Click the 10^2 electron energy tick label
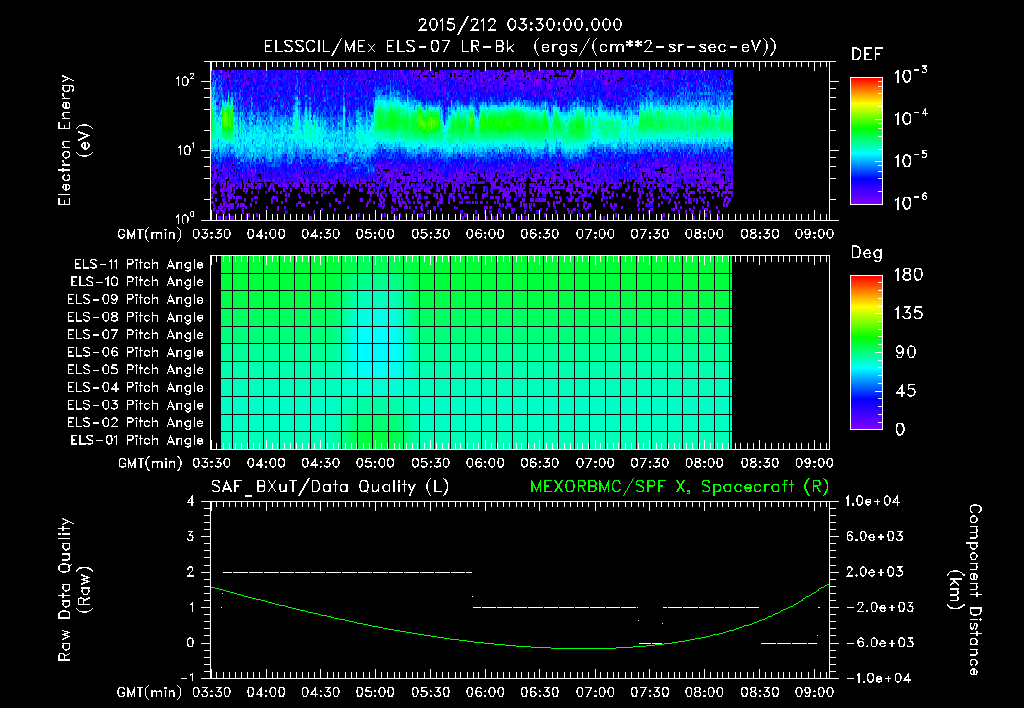Viewport: 1024px width, 708px height. tap(185, 82)
